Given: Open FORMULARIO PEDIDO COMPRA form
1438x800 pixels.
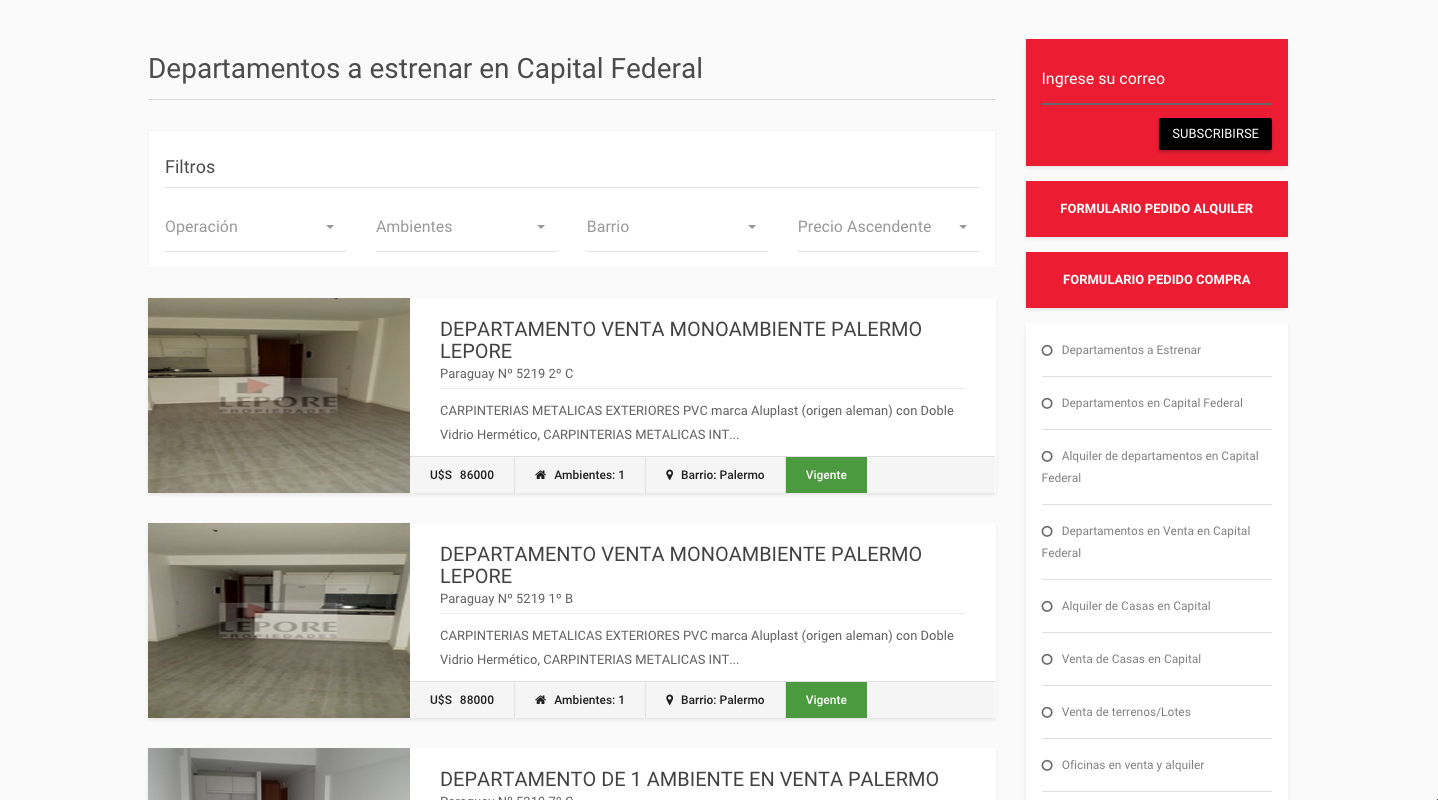Looking at the screenshot, I should [x=1157, y=280].
